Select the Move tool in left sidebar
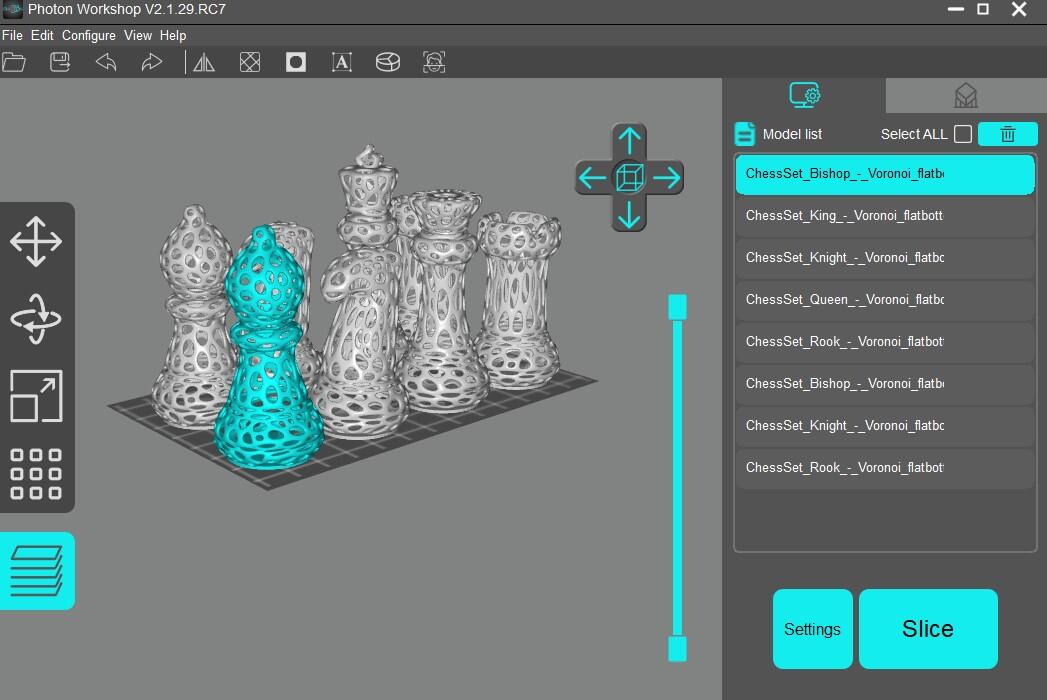Screen dimensions: 1047x700 (36, 242)
